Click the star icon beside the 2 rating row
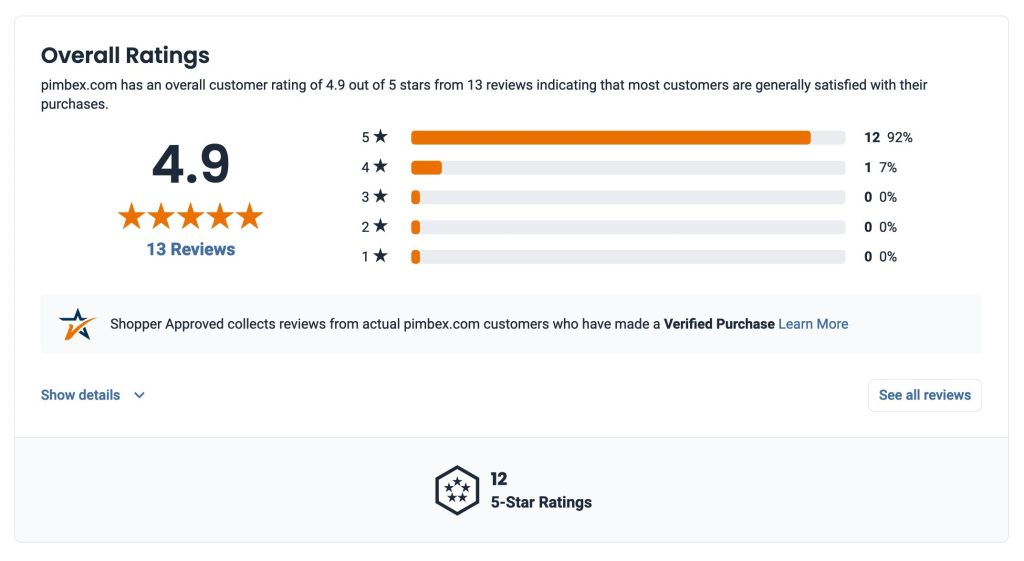Screen dimensions: 1024x561 click(380, 227)
